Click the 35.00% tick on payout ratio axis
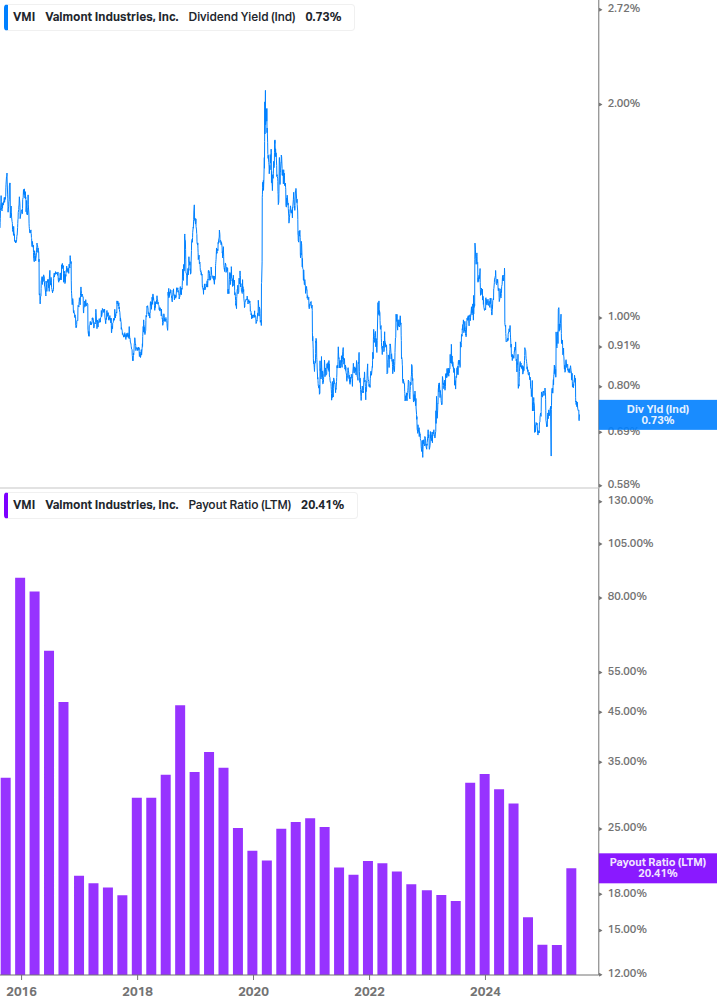This screenshot has height=1005, width=717. [627, 761]
